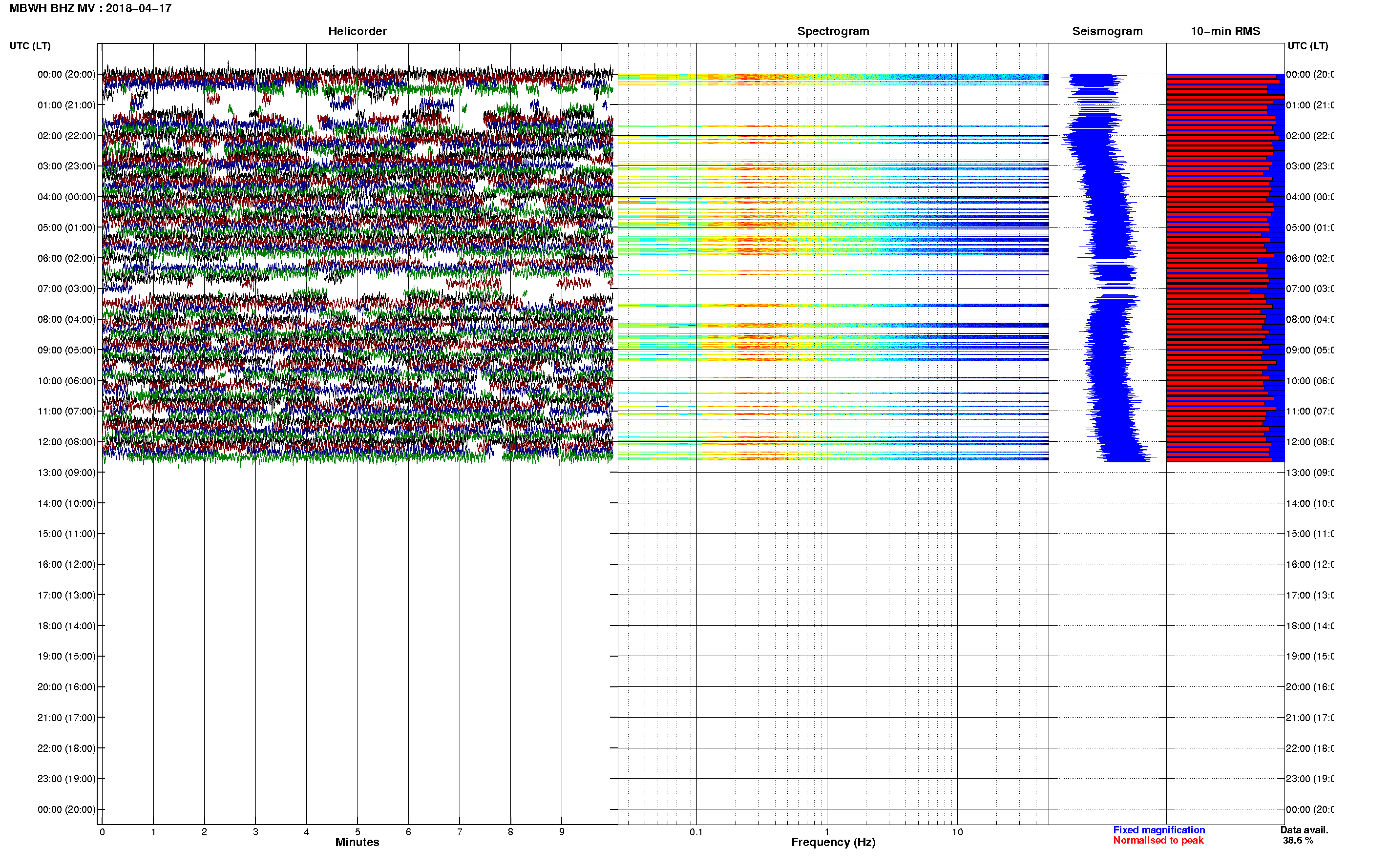Select the left time label '01:00 (21:00)'
1389x868 pixels.
tap(66, 105)
